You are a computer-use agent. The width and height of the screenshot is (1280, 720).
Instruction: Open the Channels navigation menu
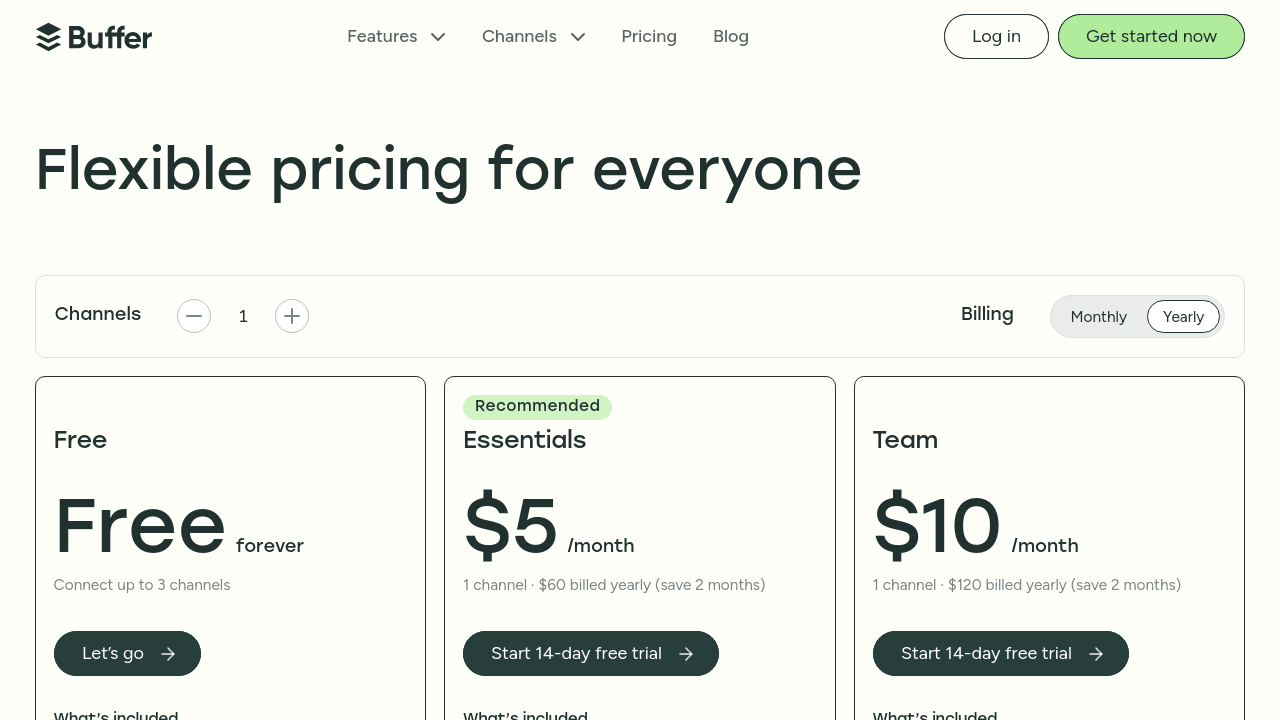[x=519, y=37]
